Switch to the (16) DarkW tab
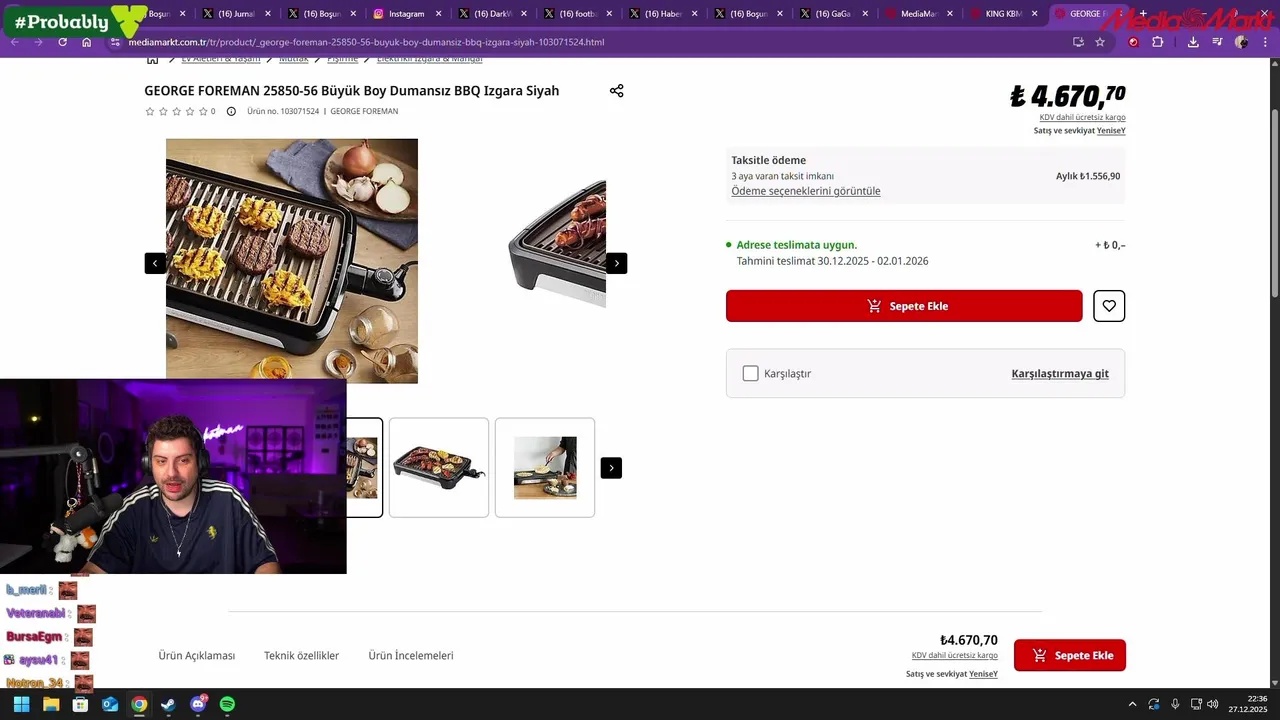 pyautogui.click(x=490, y=14)
